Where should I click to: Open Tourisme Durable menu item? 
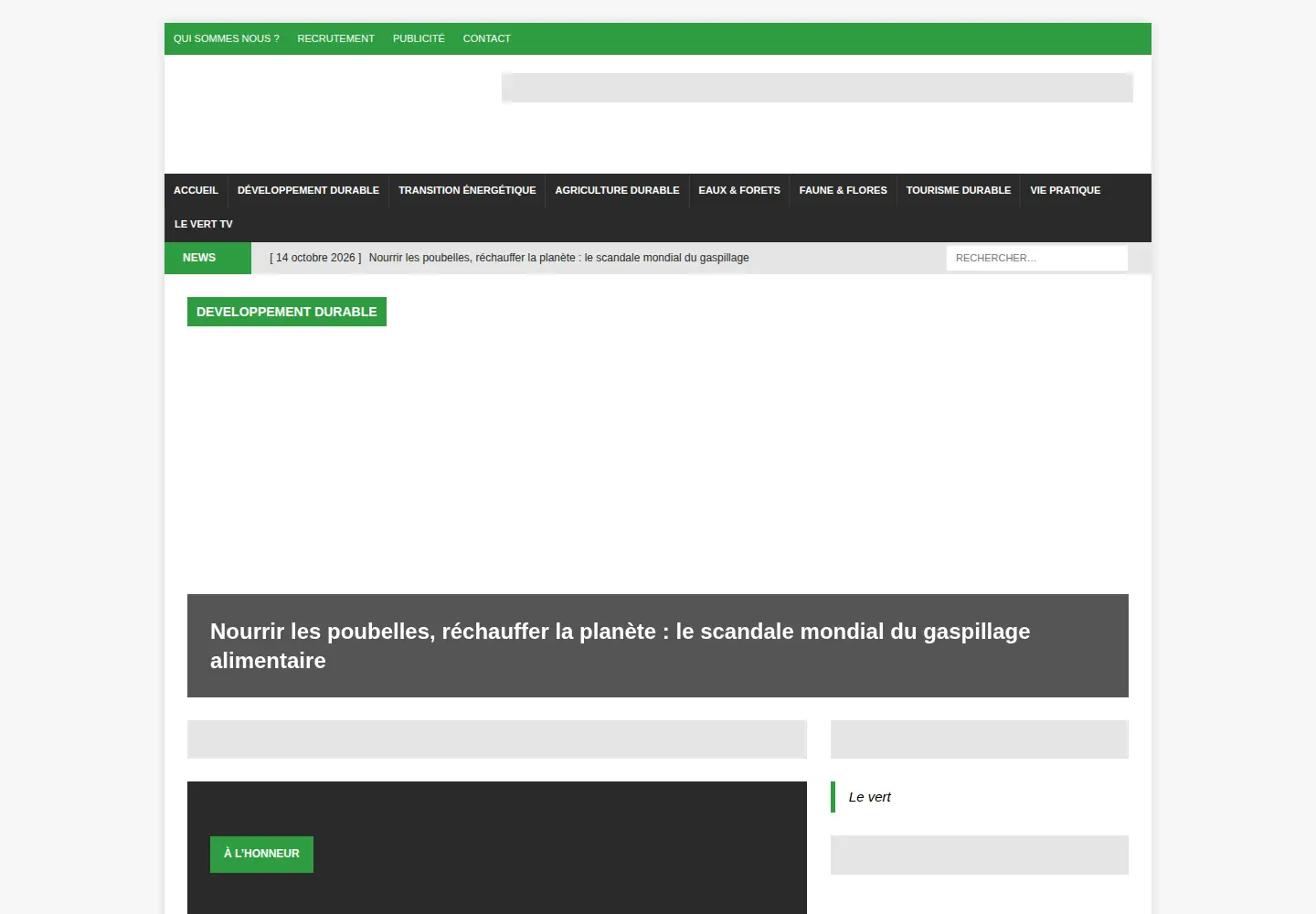(959, 190)
